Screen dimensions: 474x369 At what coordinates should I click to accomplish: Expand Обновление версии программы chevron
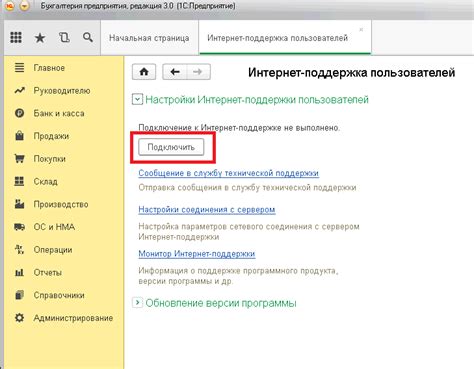137,303
